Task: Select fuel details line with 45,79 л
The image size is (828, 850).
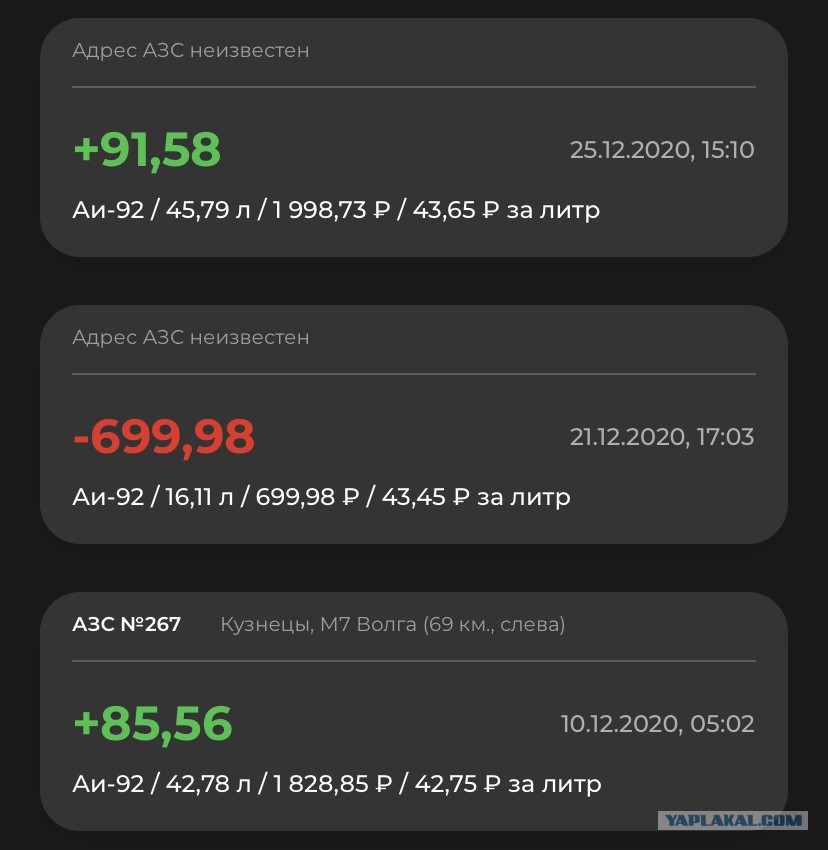Action: click(x=336, y=210)
